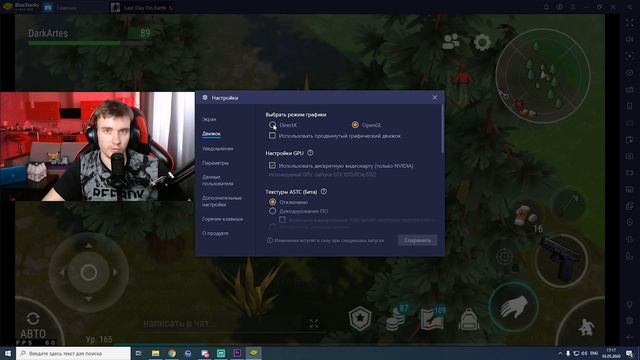The image size is (640, 360).
Task: Open Task View on the taskbar
Action: (x=138, y=353)
